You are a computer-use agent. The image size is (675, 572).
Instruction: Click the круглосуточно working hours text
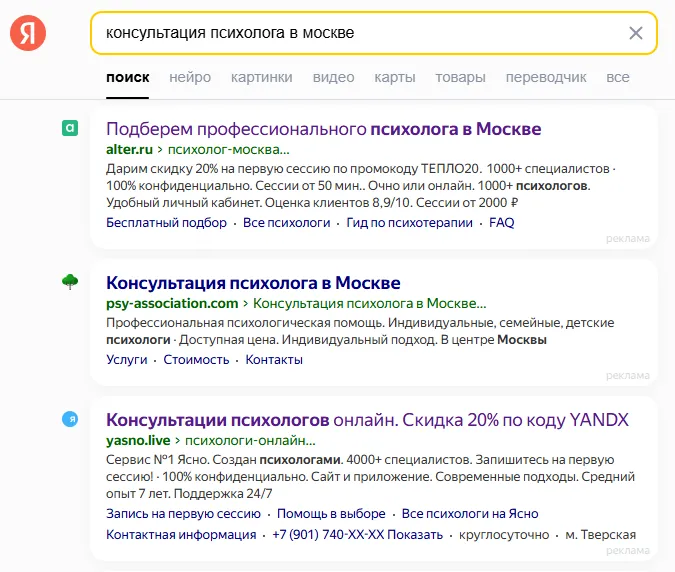pyautogui.click(x=504, y=535)
